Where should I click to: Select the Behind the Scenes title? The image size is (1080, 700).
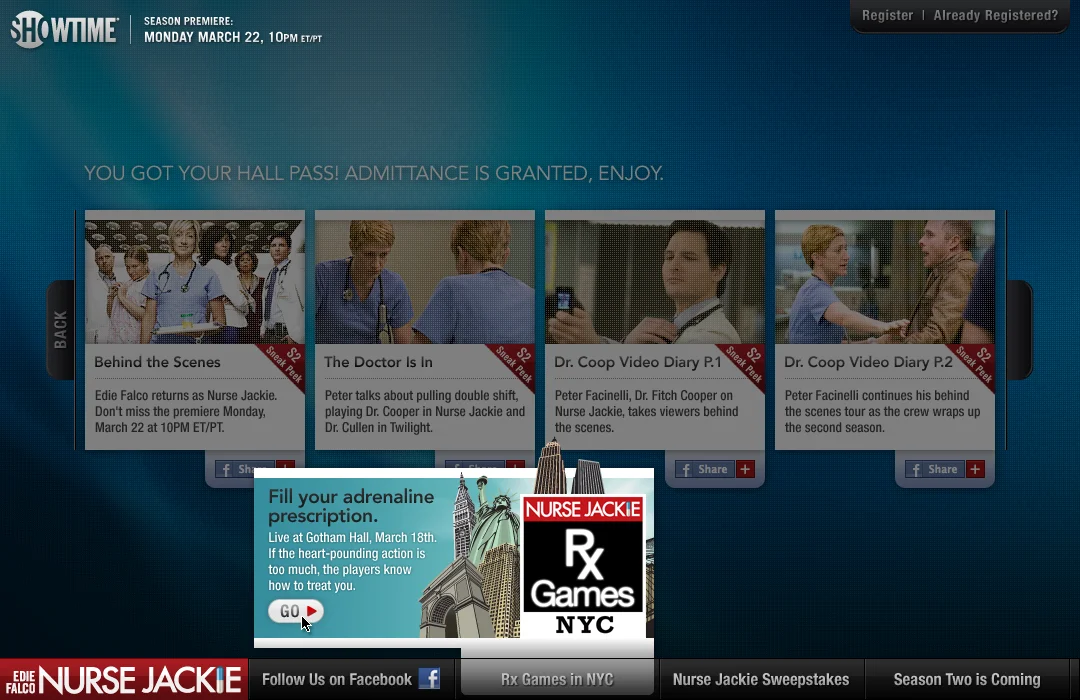tap(157, 362)
